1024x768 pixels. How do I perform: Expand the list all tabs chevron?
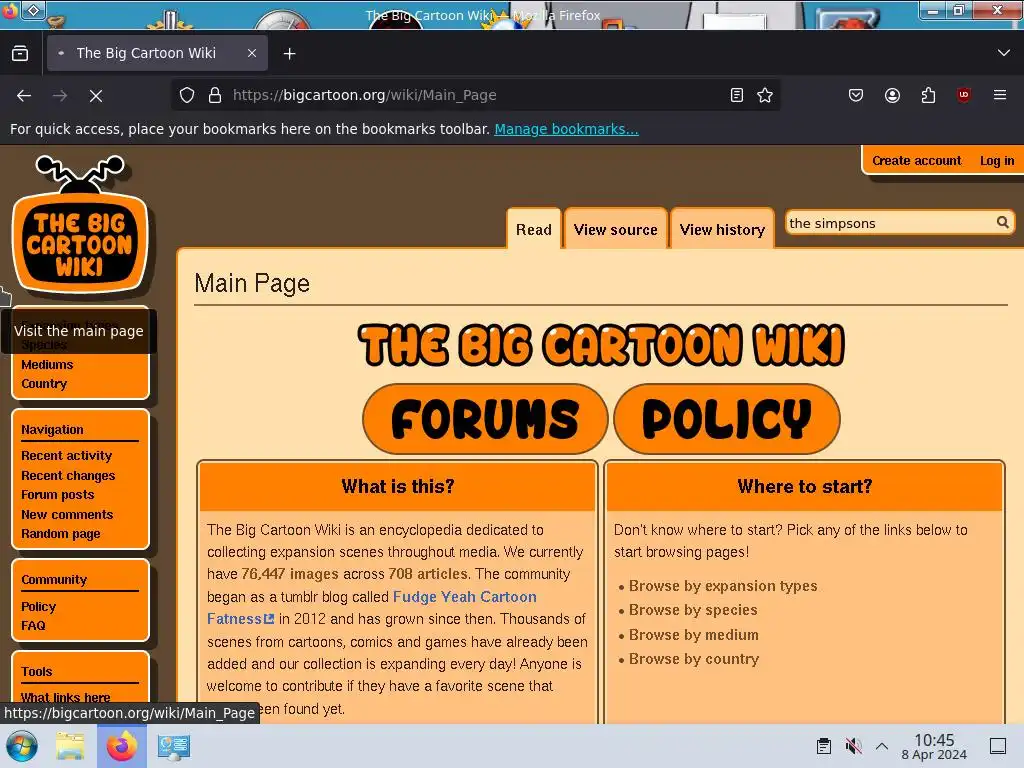click(x=1004, y=53)
